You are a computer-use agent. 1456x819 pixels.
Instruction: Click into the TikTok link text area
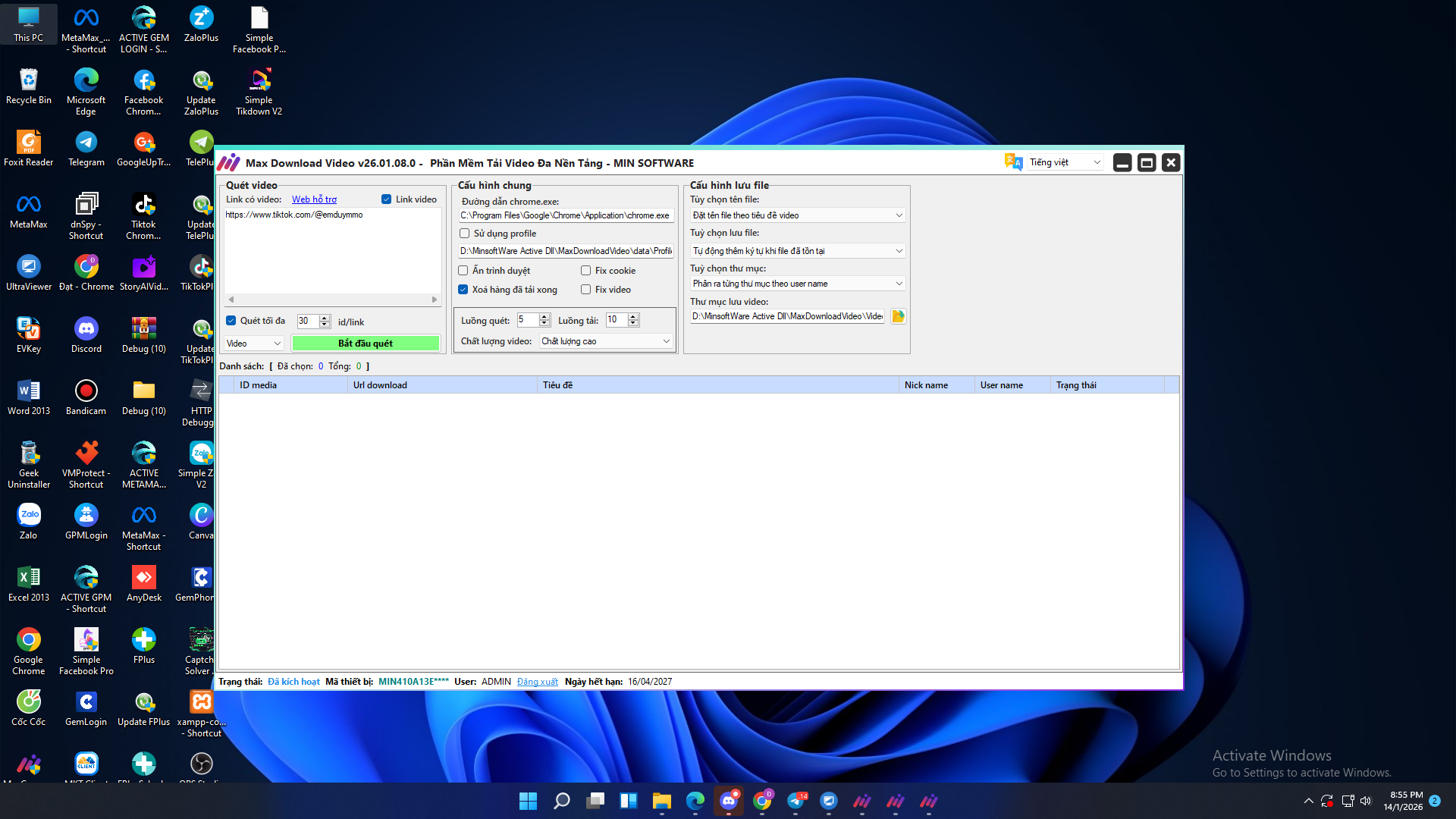pyautogui.click(x=332, y=251)
